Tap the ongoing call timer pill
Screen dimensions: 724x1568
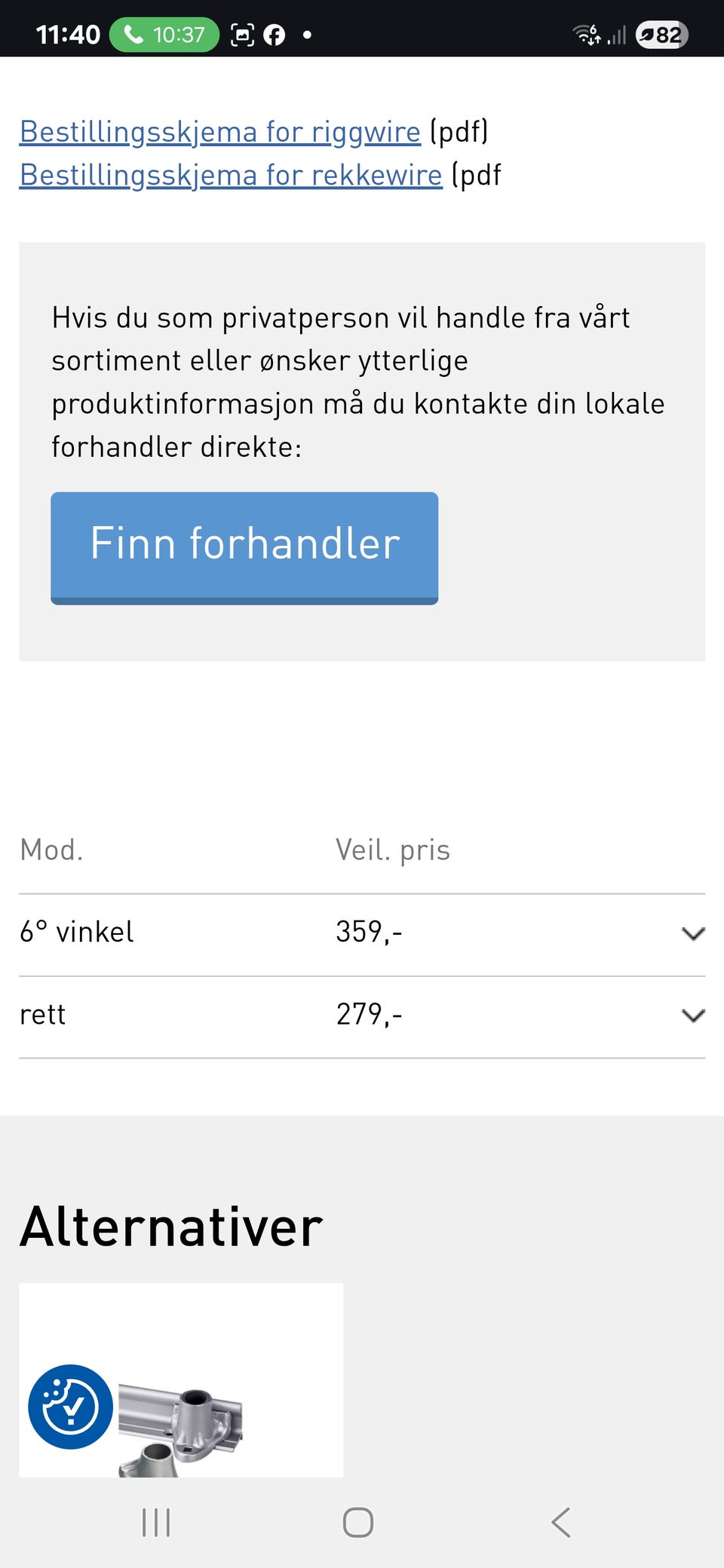(164, 35)
